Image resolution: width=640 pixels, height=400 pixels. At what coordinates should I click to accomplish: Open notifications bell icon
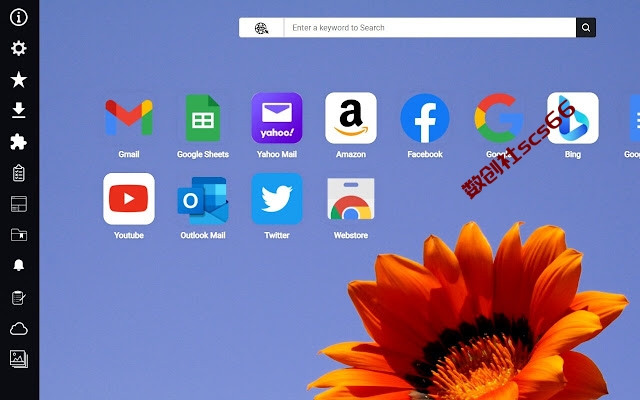tap(19, 265)
